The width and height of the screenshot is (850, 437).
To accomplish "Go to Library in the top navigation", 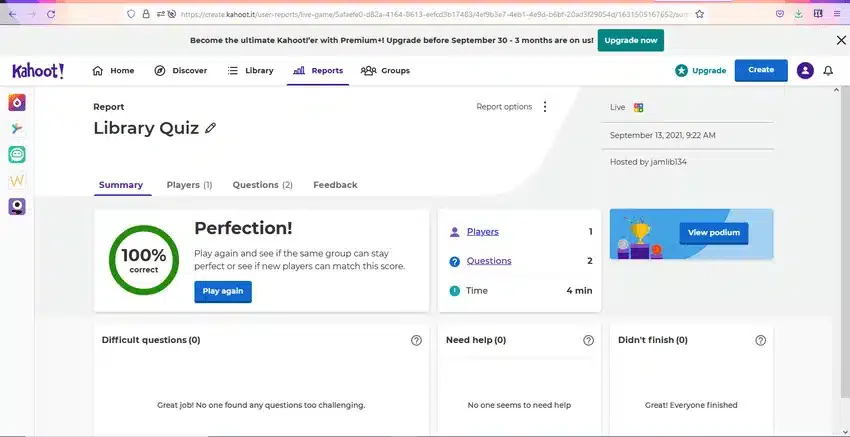I will point(250,70).
